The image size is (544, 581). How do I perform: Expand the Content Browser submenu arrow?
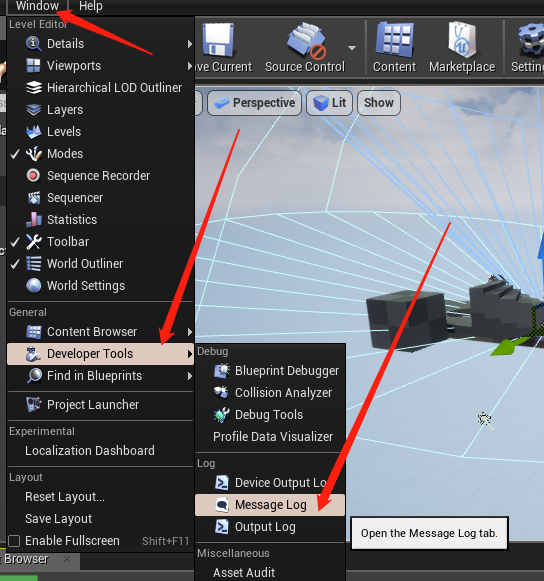tap(190, 332)
